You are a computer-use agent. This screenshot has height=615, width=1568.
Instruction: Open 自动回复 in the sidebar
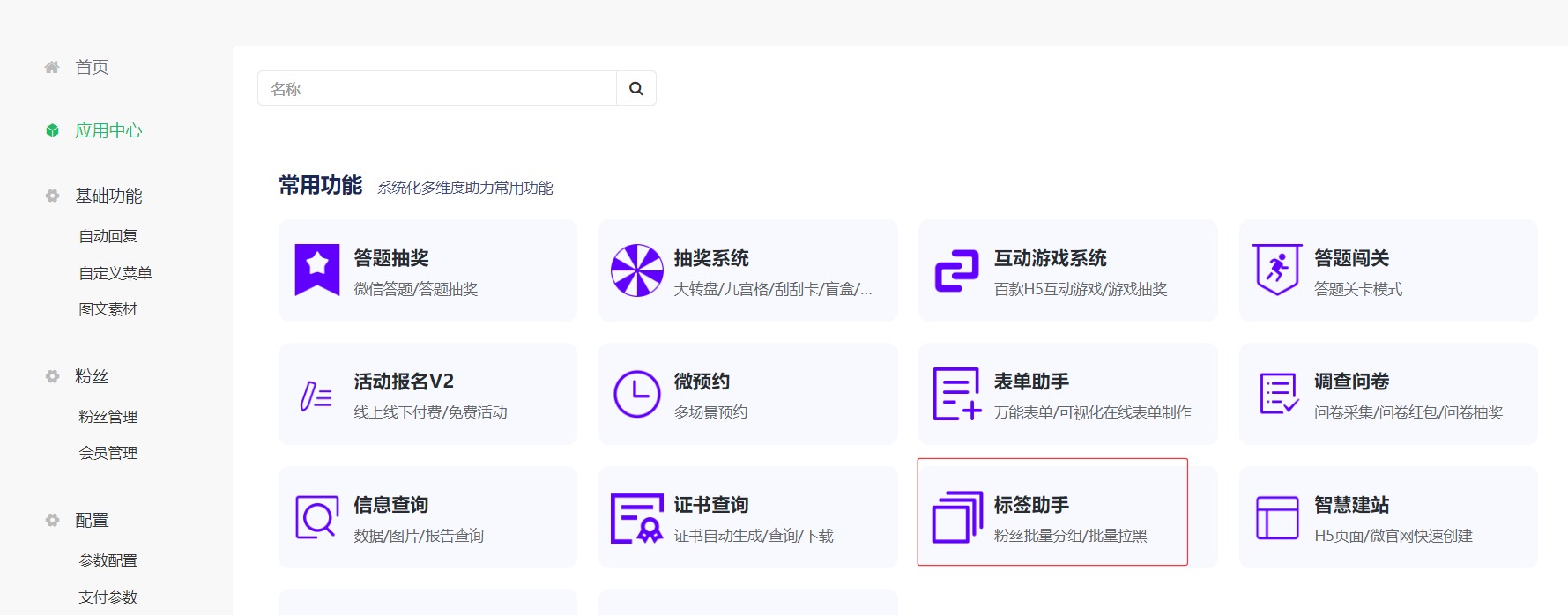click(108, 236)
